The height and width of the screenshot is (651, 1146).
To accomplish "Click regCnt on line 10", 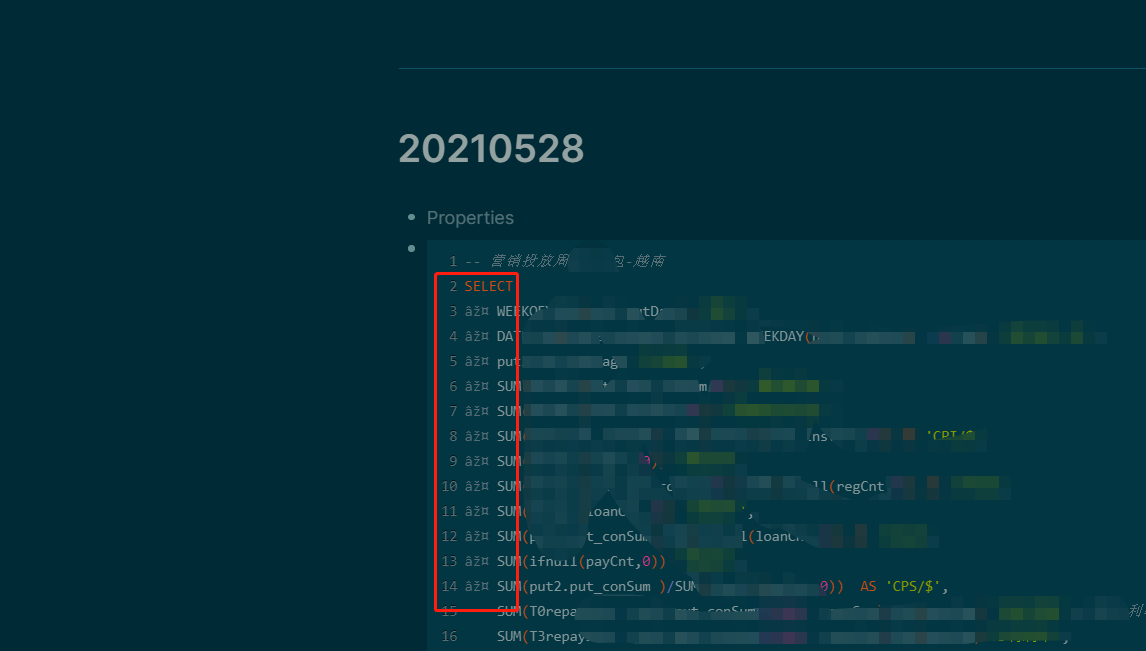I will (x=860, y=487).
